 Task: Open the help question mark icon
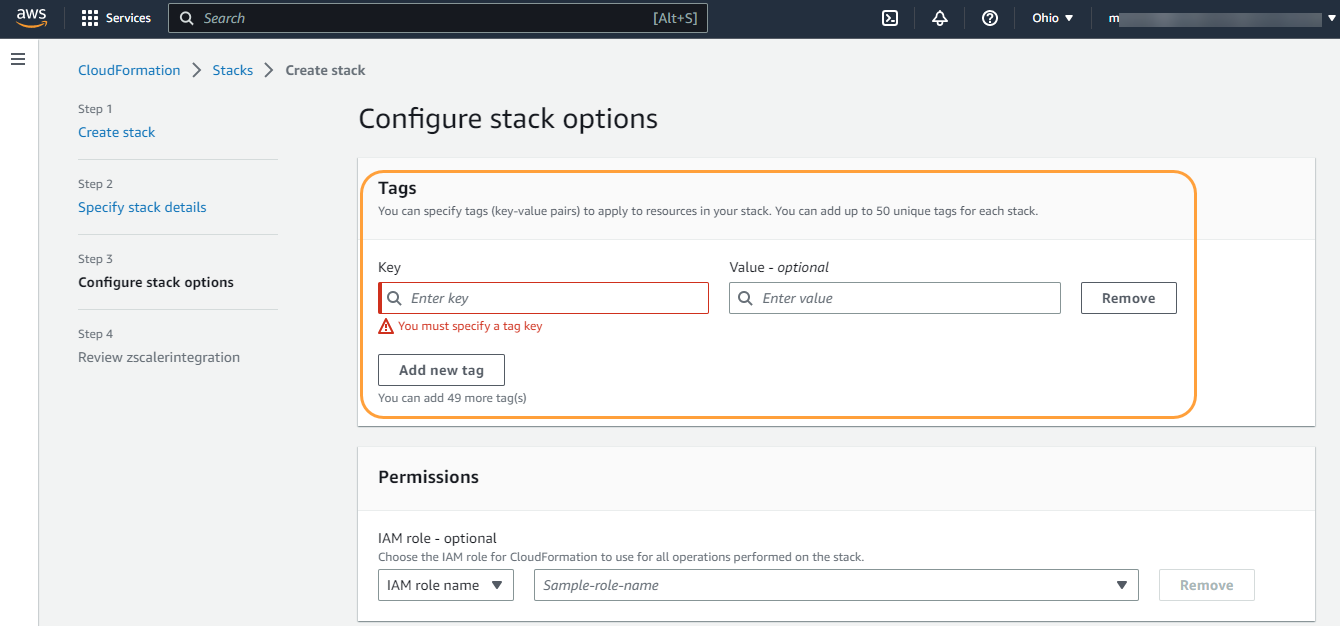pos(989,18)
